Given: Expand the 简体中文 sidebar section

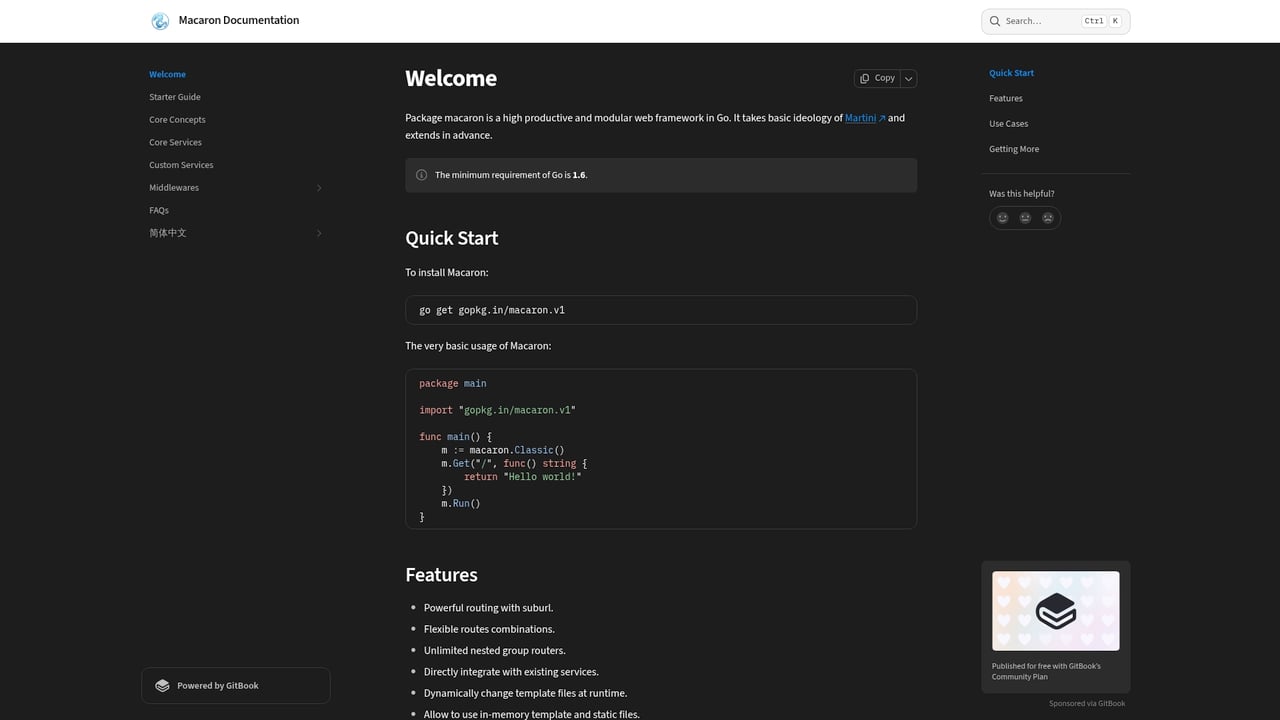Looking at the screenshot, I should [319, 233].
